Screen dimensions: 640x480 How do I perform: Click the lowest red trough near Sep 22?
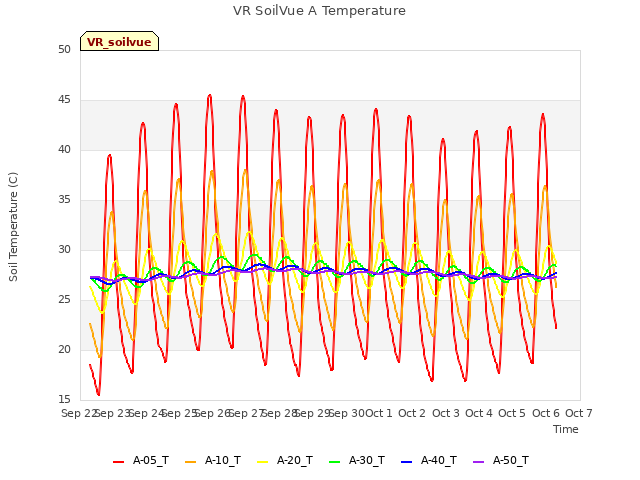pyautogui.click(x=99, y=394)
